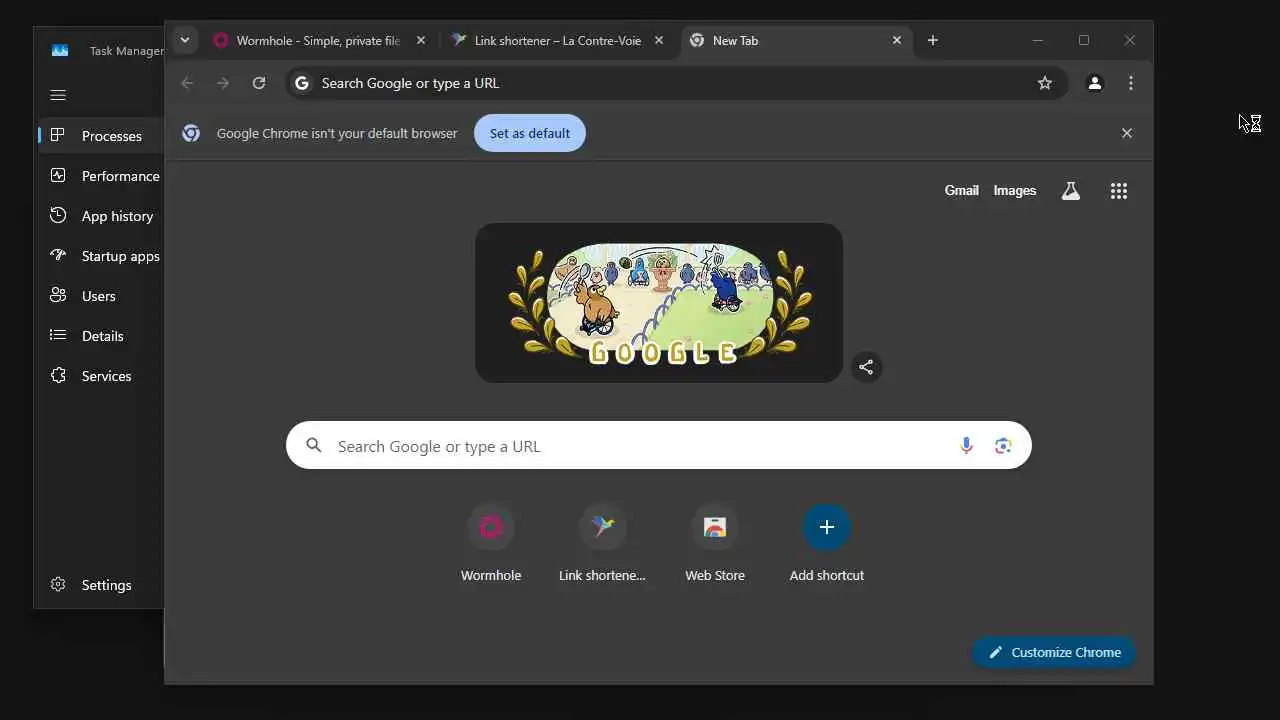Focus the Chrome address bar
The height and width of the screenshot is (720, 1280).
[675, 83]
